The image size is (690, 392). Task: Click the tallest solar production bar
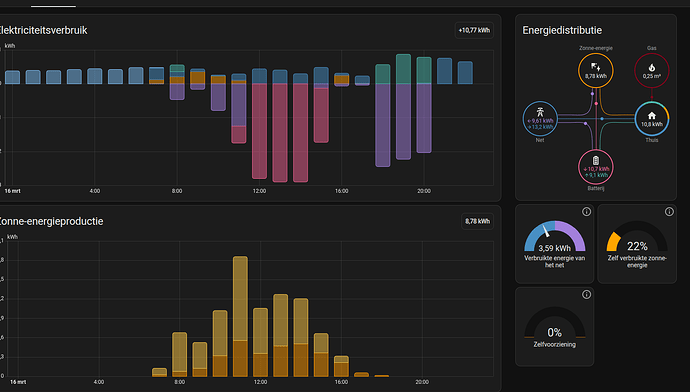click(x=240, y=316)
